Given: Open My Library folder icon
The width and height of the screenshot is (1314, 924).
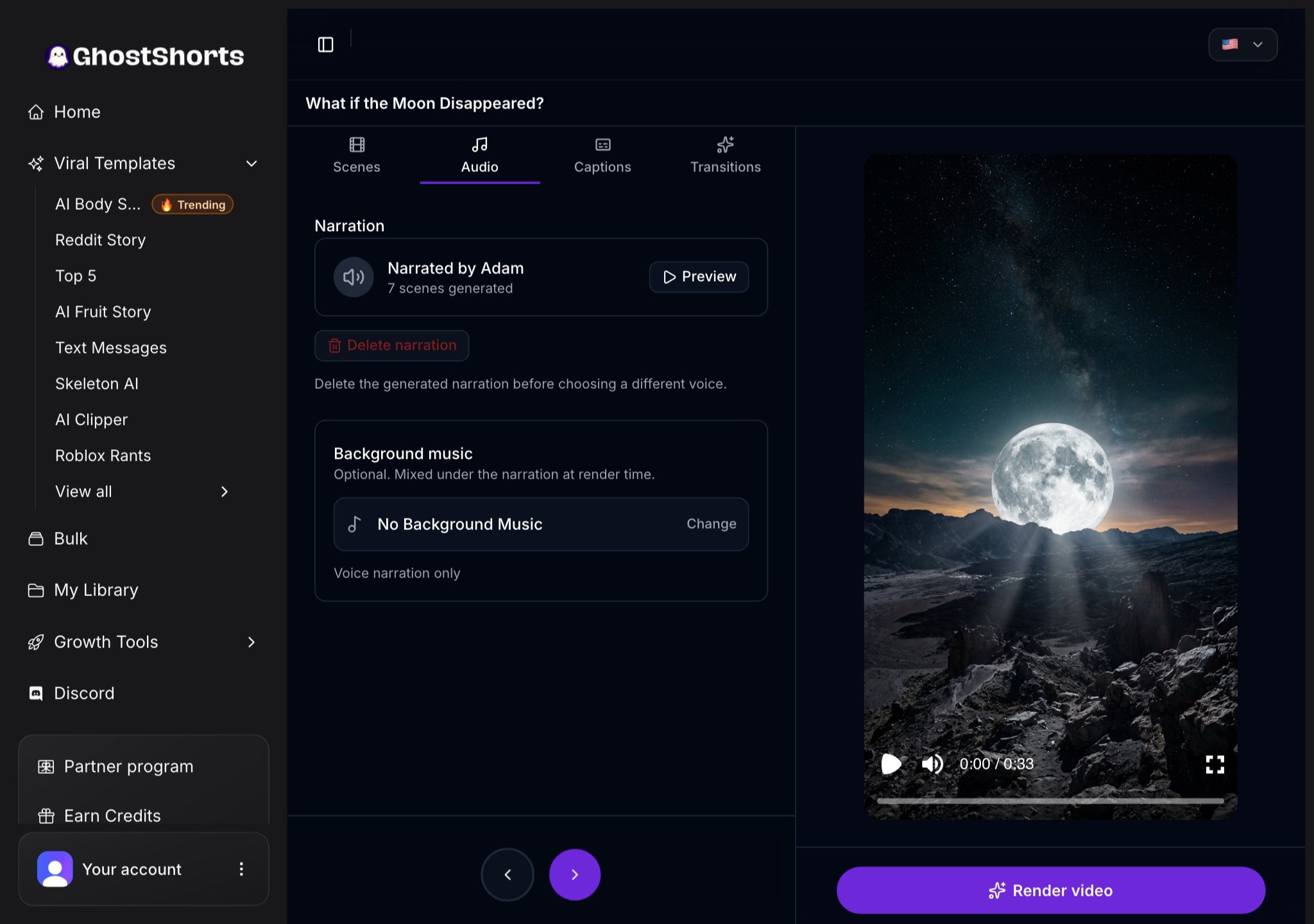Looking at the screenshot, I should [36, 590].
